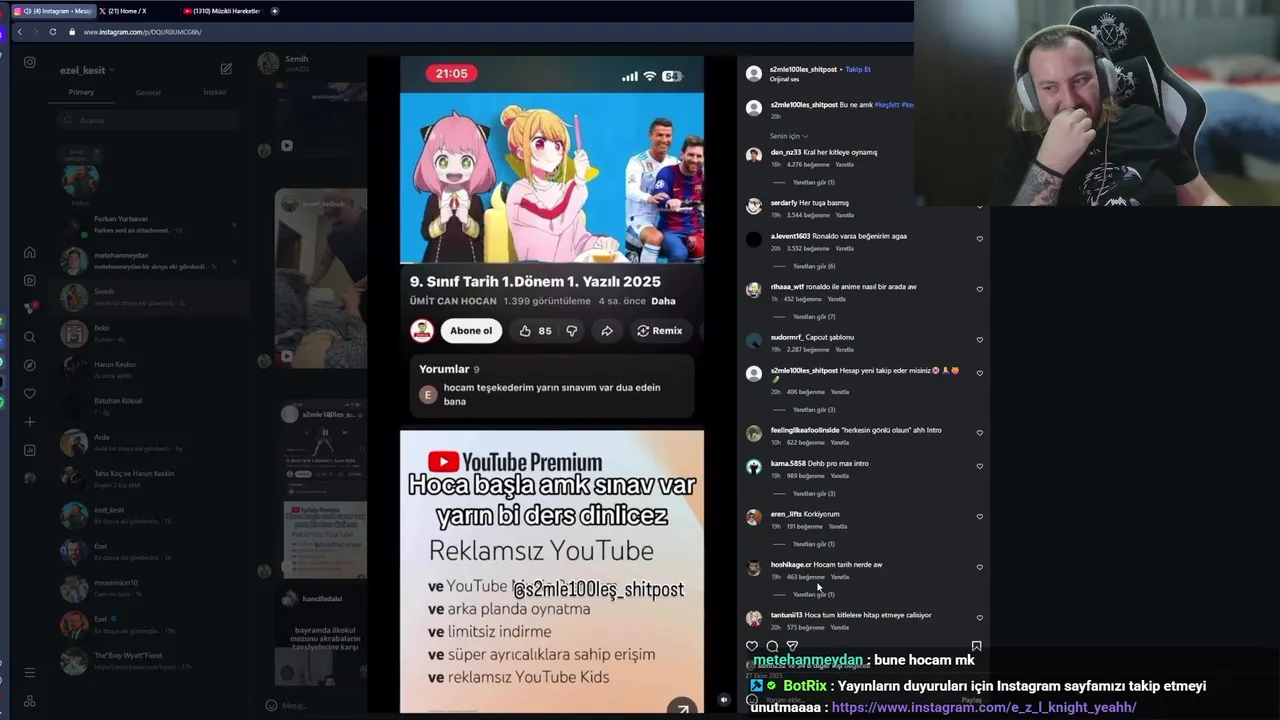
Task: Open Explore compass icon in sidebar
Action: coord(30,365)
